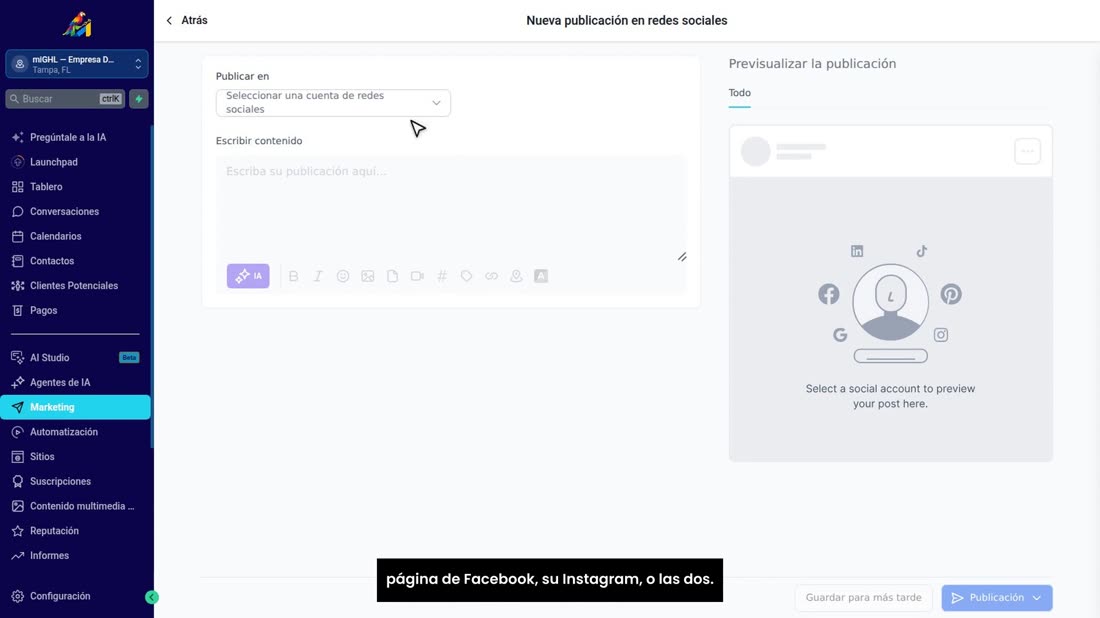
Task: Add an image to the post
Action: pos(368,276)
